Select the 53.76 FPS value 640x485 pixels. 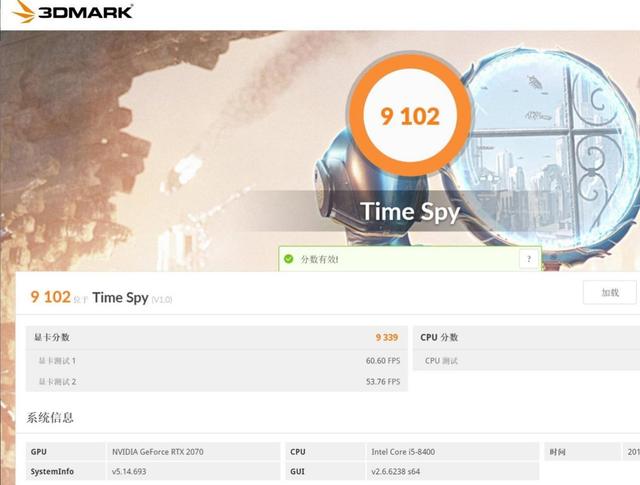pos(383,382)
